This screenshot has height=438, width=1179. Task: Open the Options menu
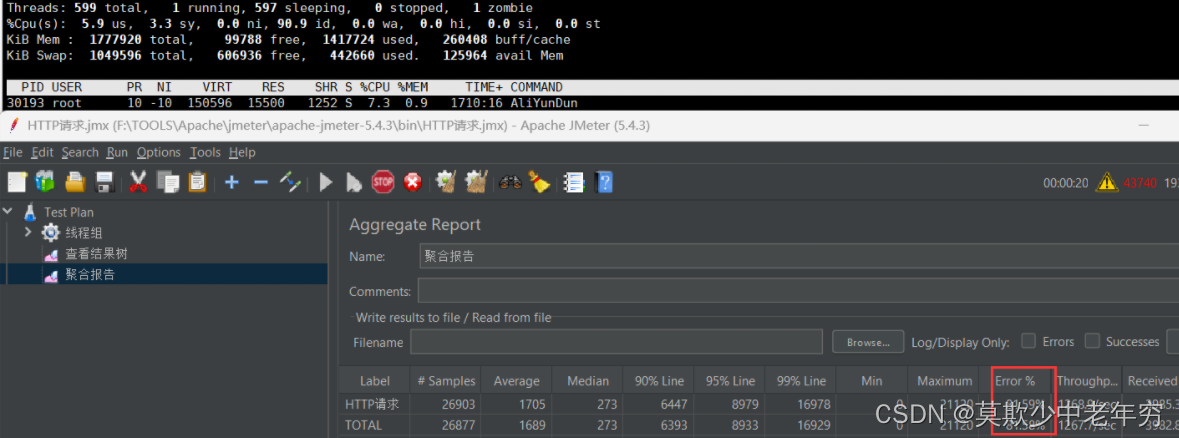tap(159, 153)
